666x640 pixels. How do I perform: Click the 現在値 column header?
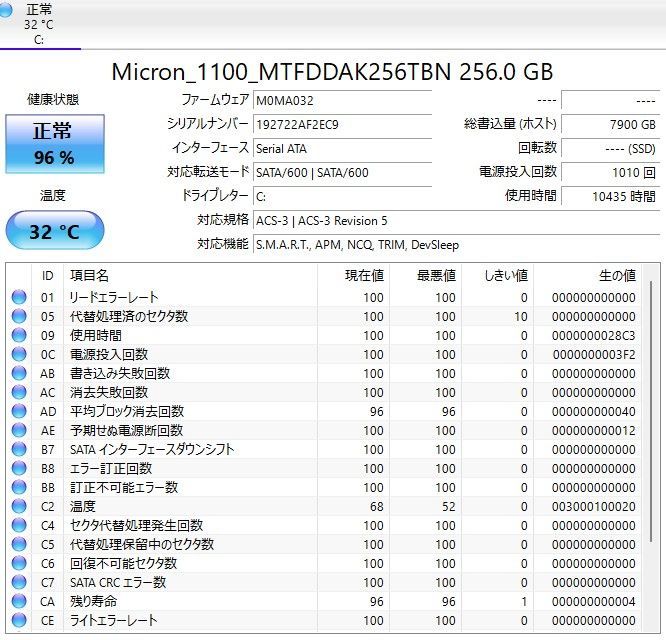click(x=353, y=276)
